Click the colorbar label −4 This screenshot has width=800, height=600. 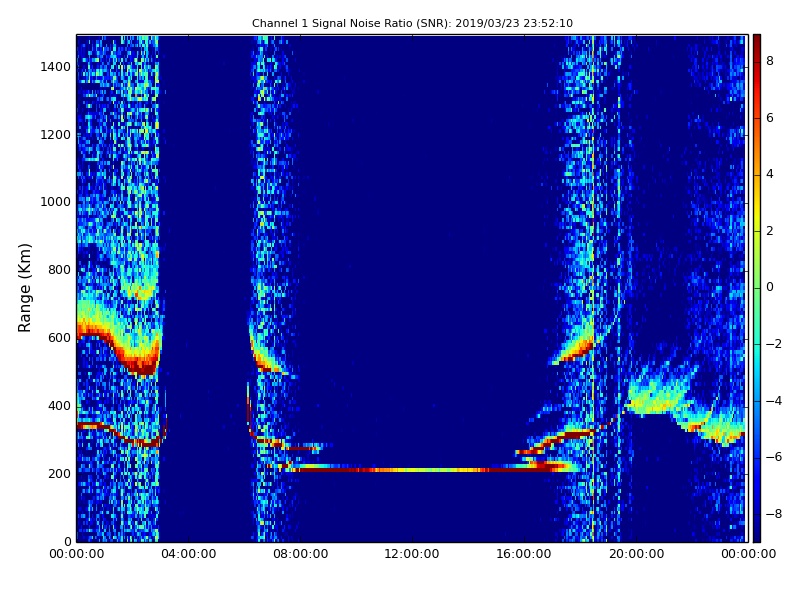[773, 401]
